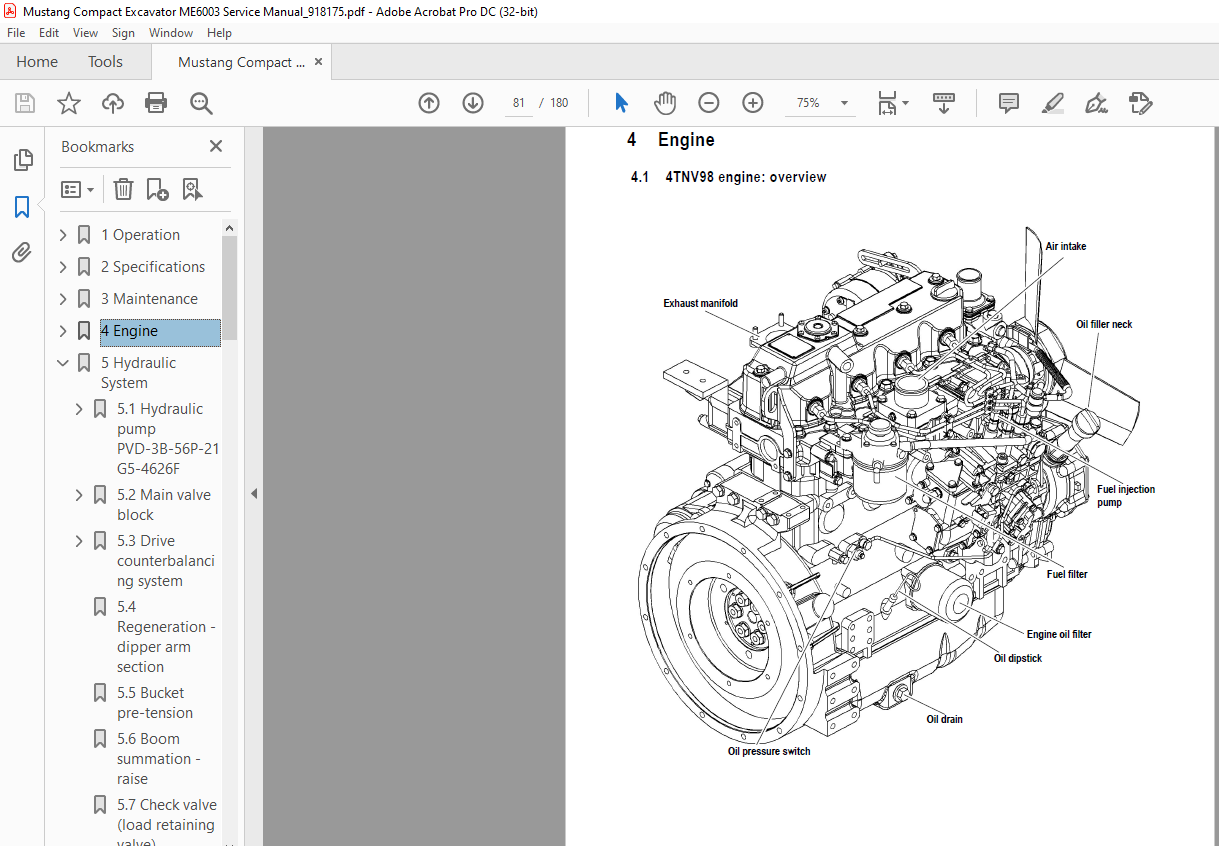Zoom out with the minus icon
The image size is (1219, 846).
coord(709,103)
